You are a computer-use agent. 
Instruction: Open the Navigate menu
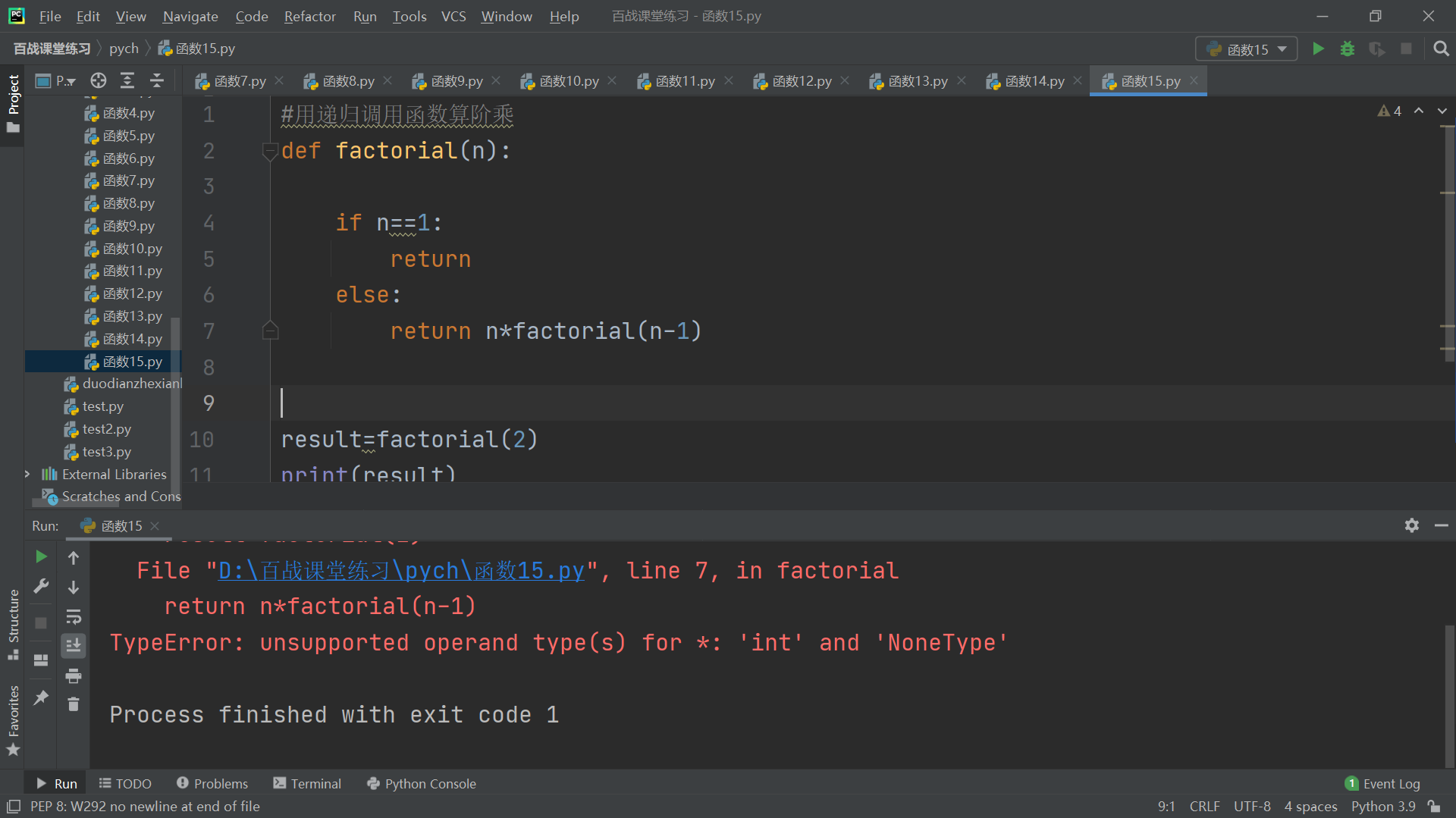190,16
